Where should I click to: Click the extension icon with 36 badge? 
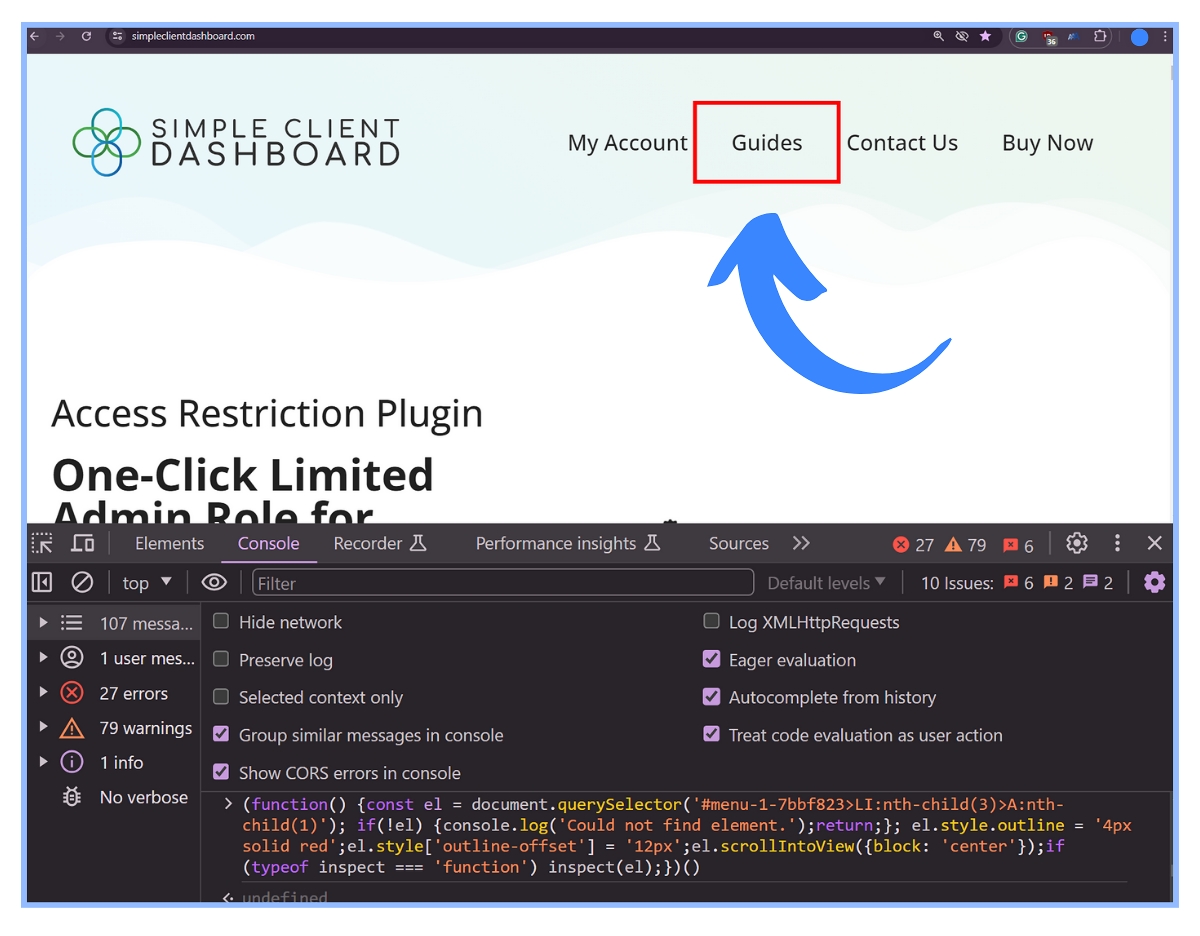click(1049, 37)
